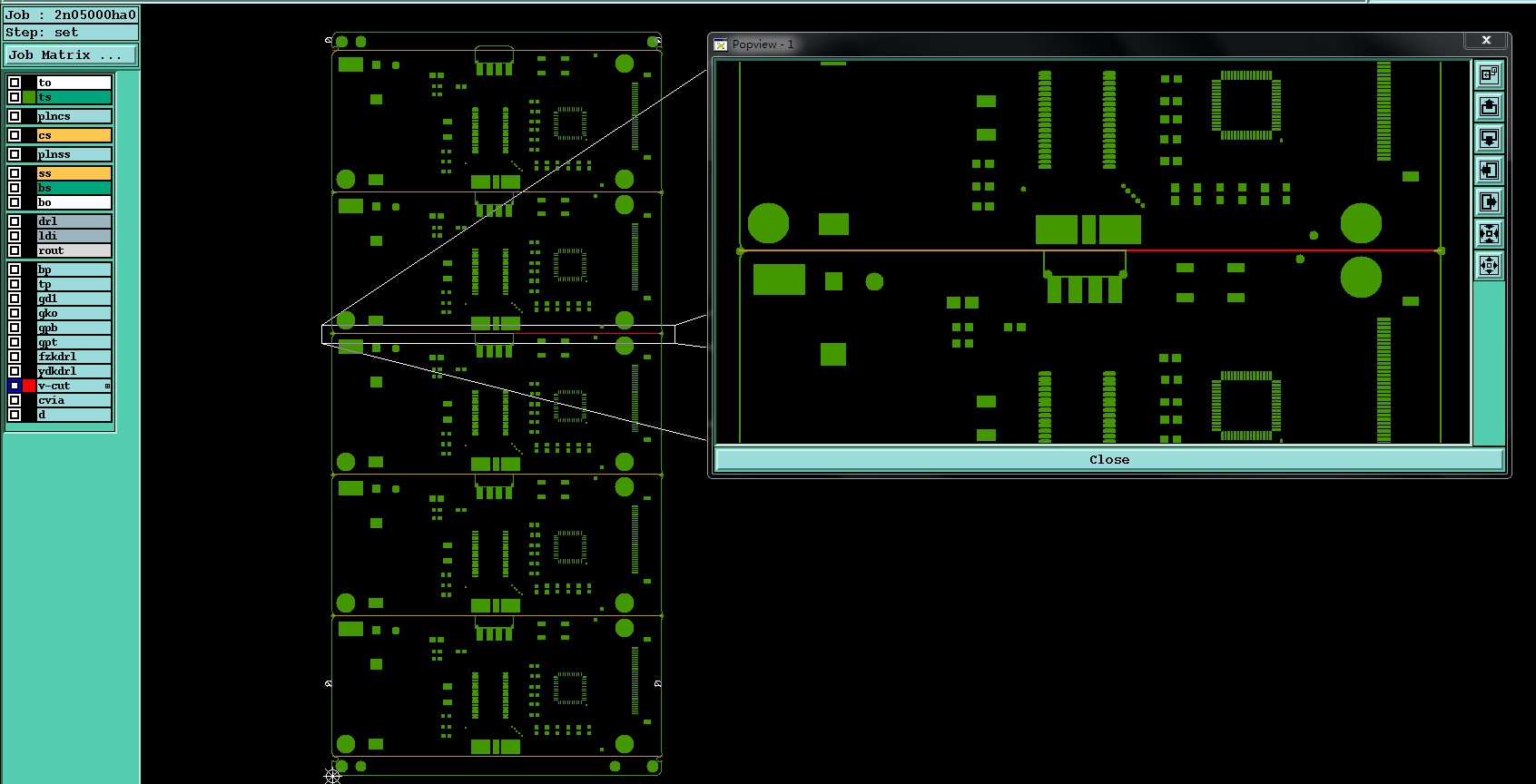Select the cs layer name
The image size is (1536, 784).
click(74, 135)
